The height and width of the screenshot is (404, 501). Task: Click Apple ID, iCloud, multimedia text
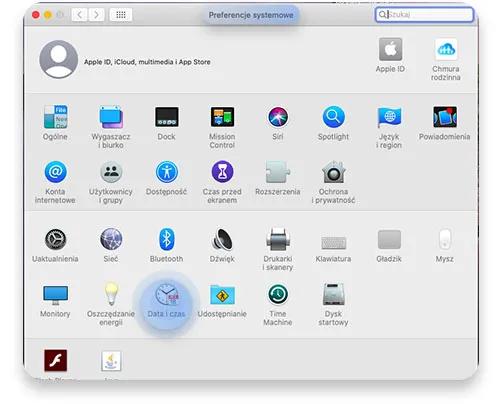pos(147,62)
